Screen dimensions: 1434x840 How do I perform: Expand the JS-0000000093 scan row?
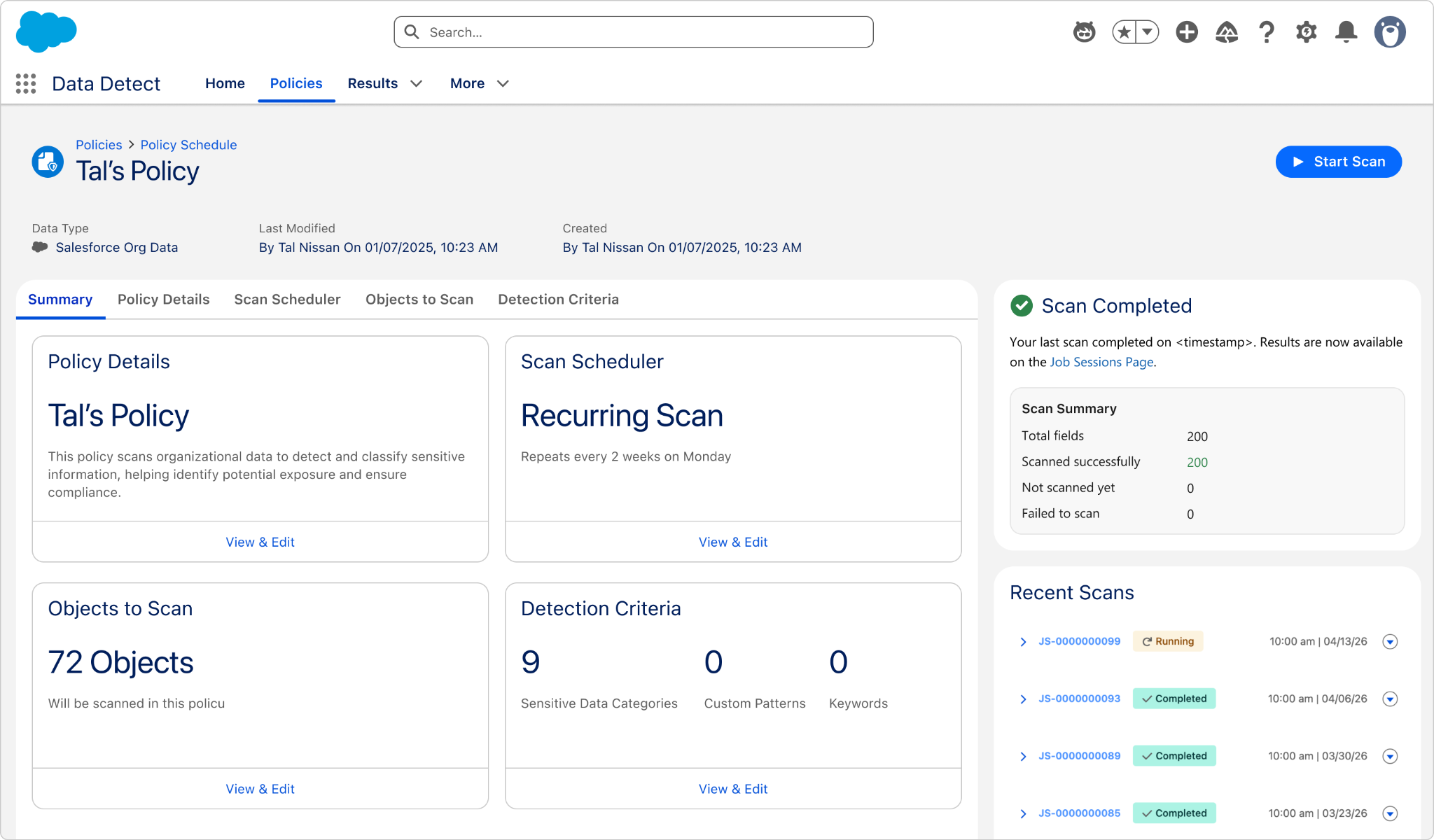point(1023,699)
